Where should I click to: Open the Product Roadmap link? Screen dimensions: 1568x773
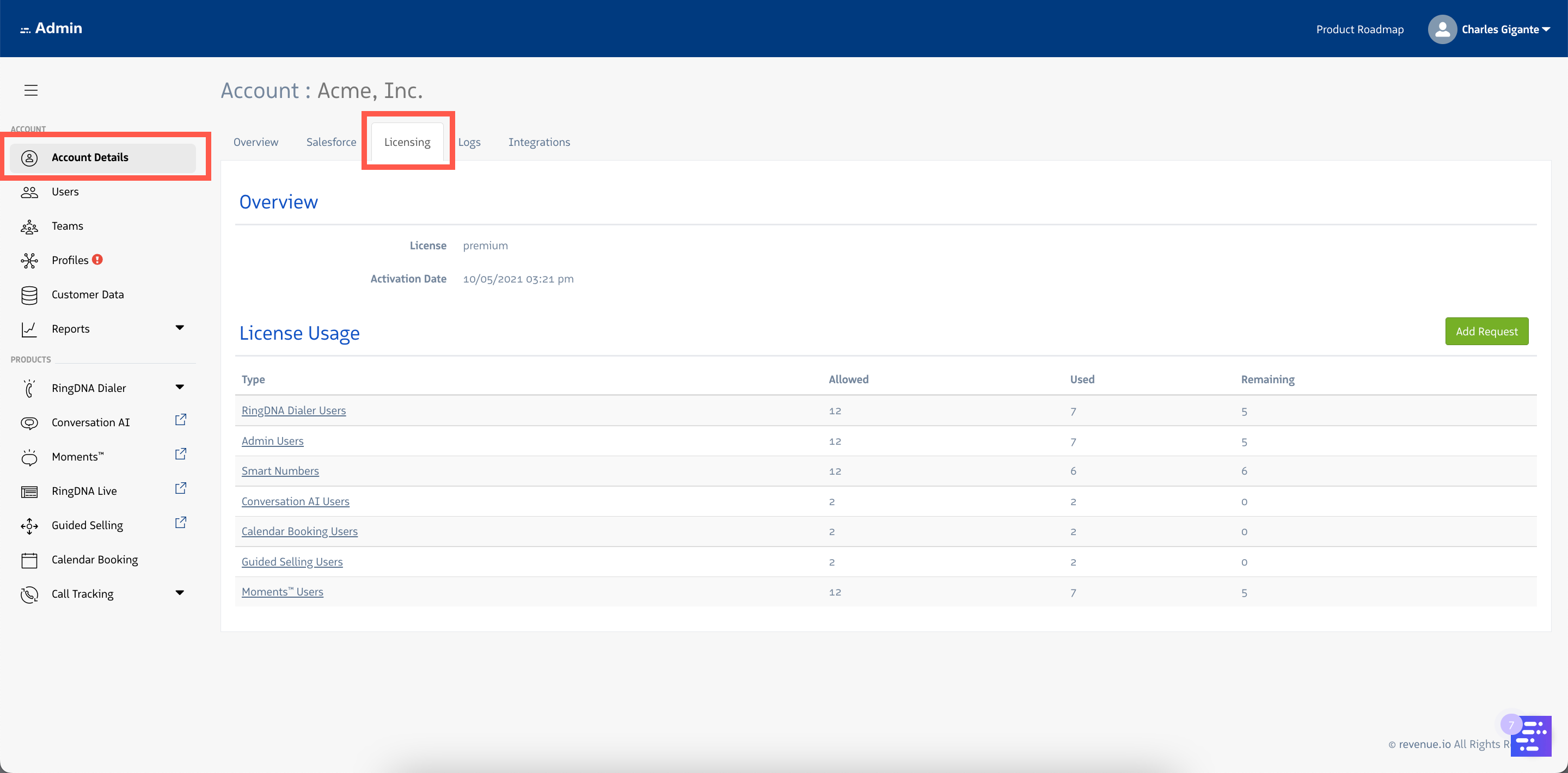(x=1360, y=29)
